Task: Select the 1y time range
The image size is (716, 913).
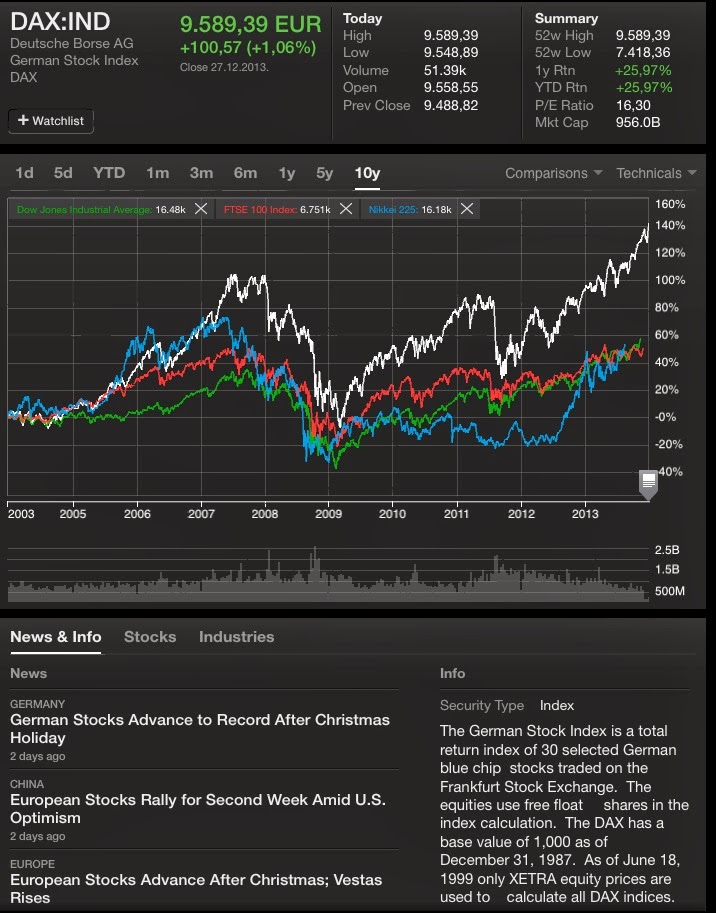Action: (x=287, y=173)
